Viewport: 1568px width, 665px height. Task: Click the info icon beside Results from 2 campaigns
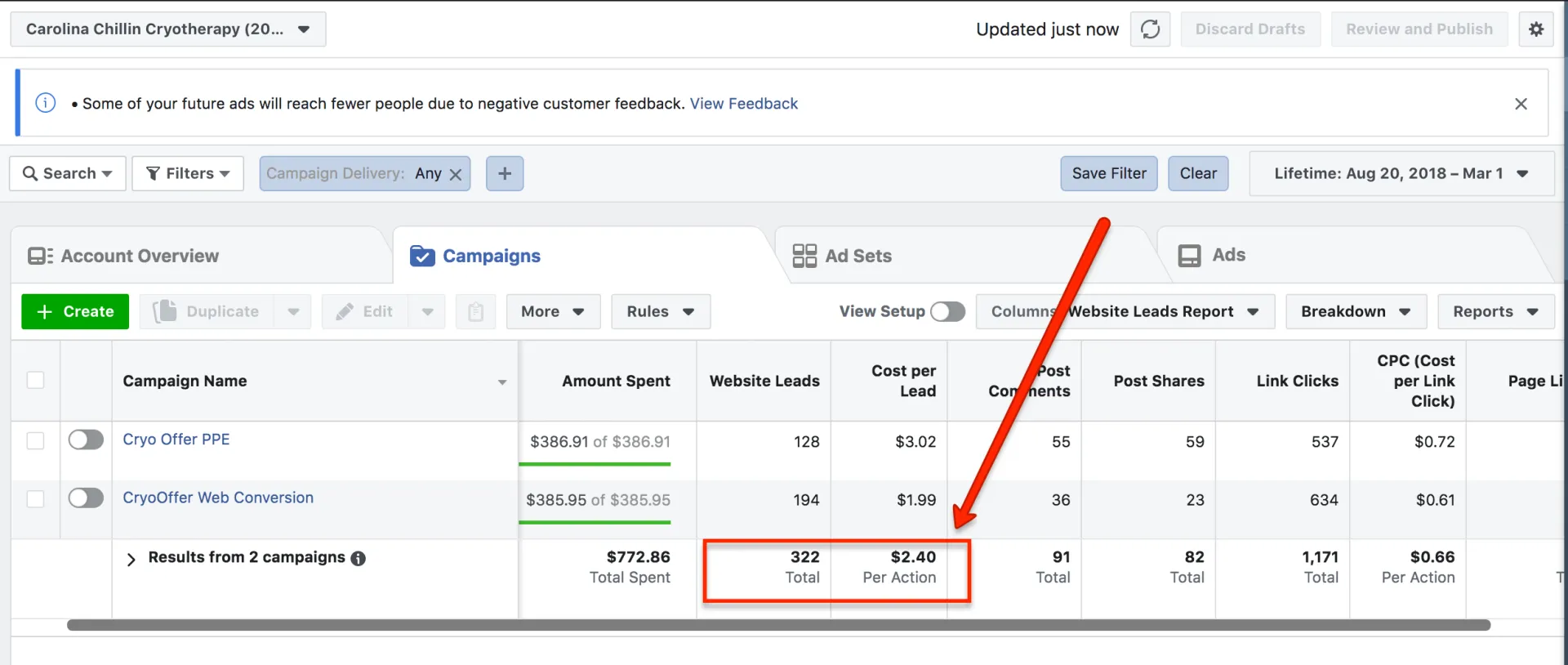coord(358,558)
